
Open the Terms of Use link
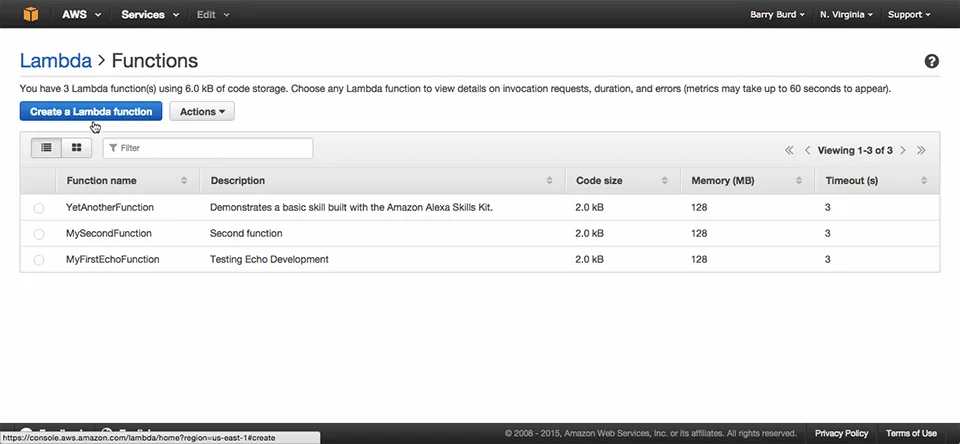pos(911,434)
